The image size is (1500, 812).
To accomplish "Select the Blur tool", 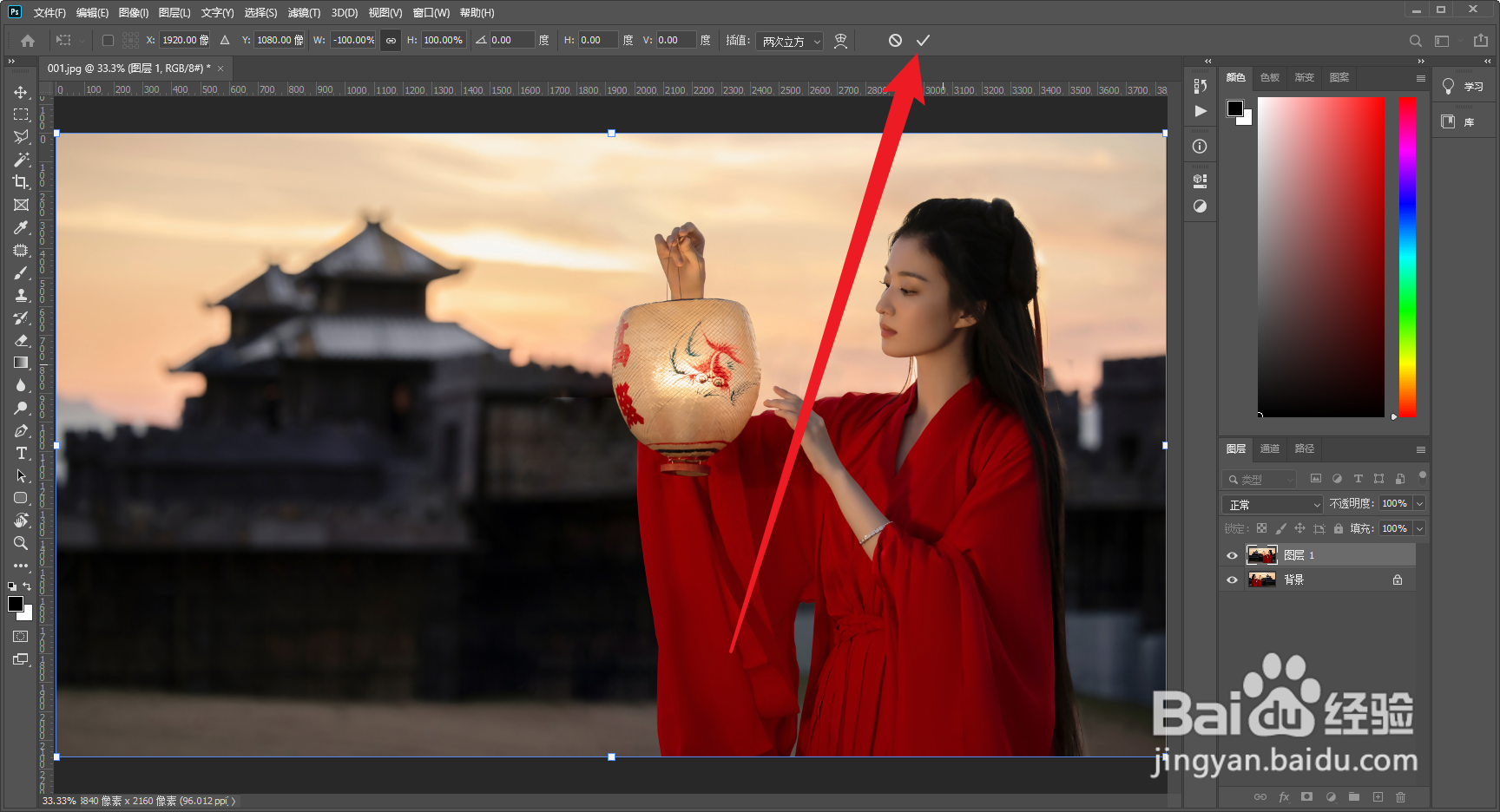I will [x=21, y=385].
